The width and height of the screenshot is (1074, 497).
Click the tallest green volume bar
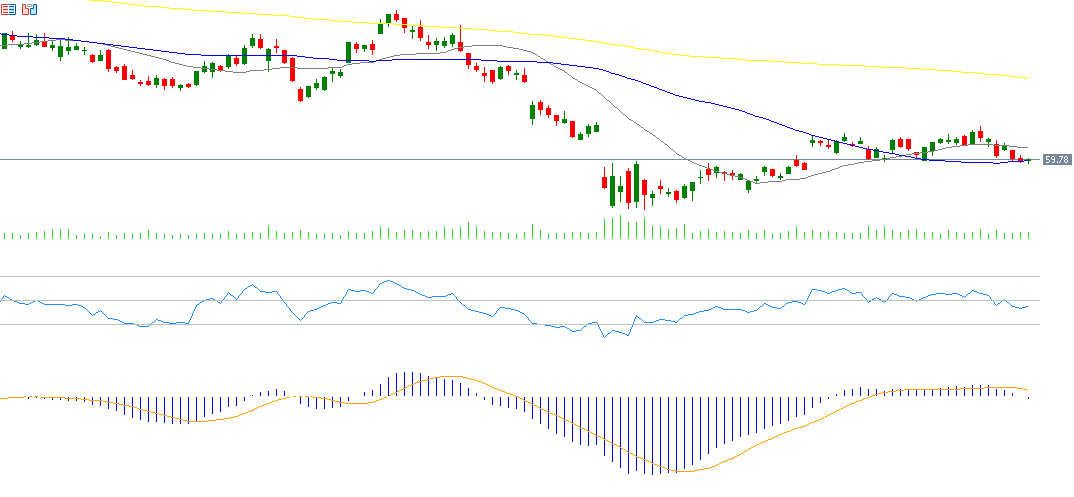click(620, 227)
